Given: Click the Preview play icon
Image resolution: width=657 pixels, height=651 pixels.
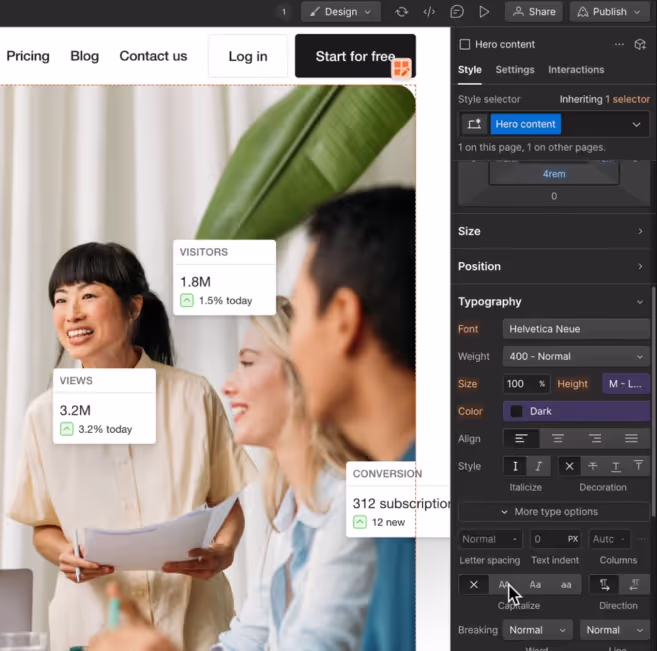Looking at the screenshot, I should tap(484, 12).
